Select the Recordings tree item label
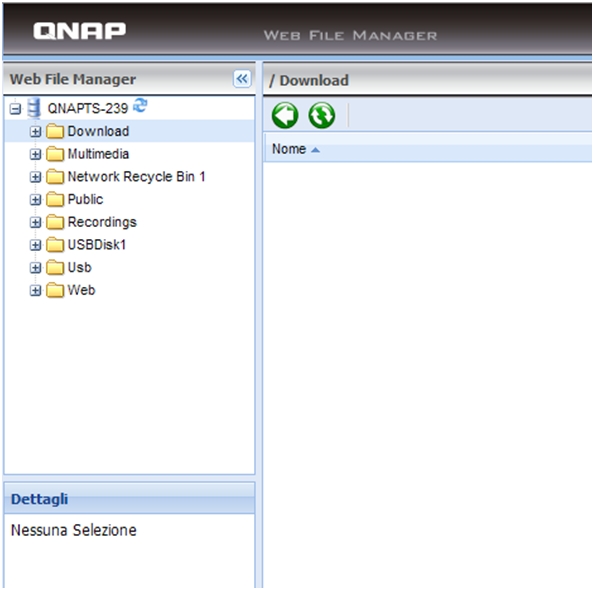The width and height of the screenshot is (594, 590). [102, 222]
